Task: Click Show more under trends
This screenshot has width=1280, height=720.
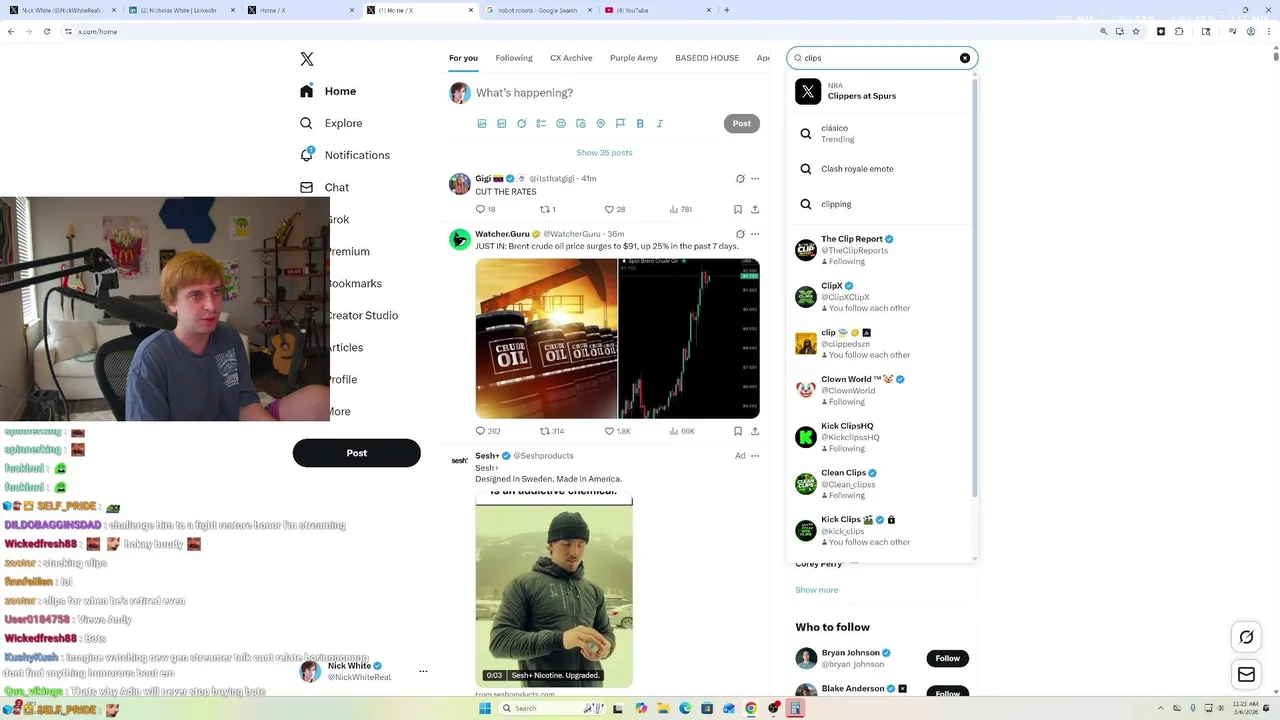Action: click(x=816, y=590)
